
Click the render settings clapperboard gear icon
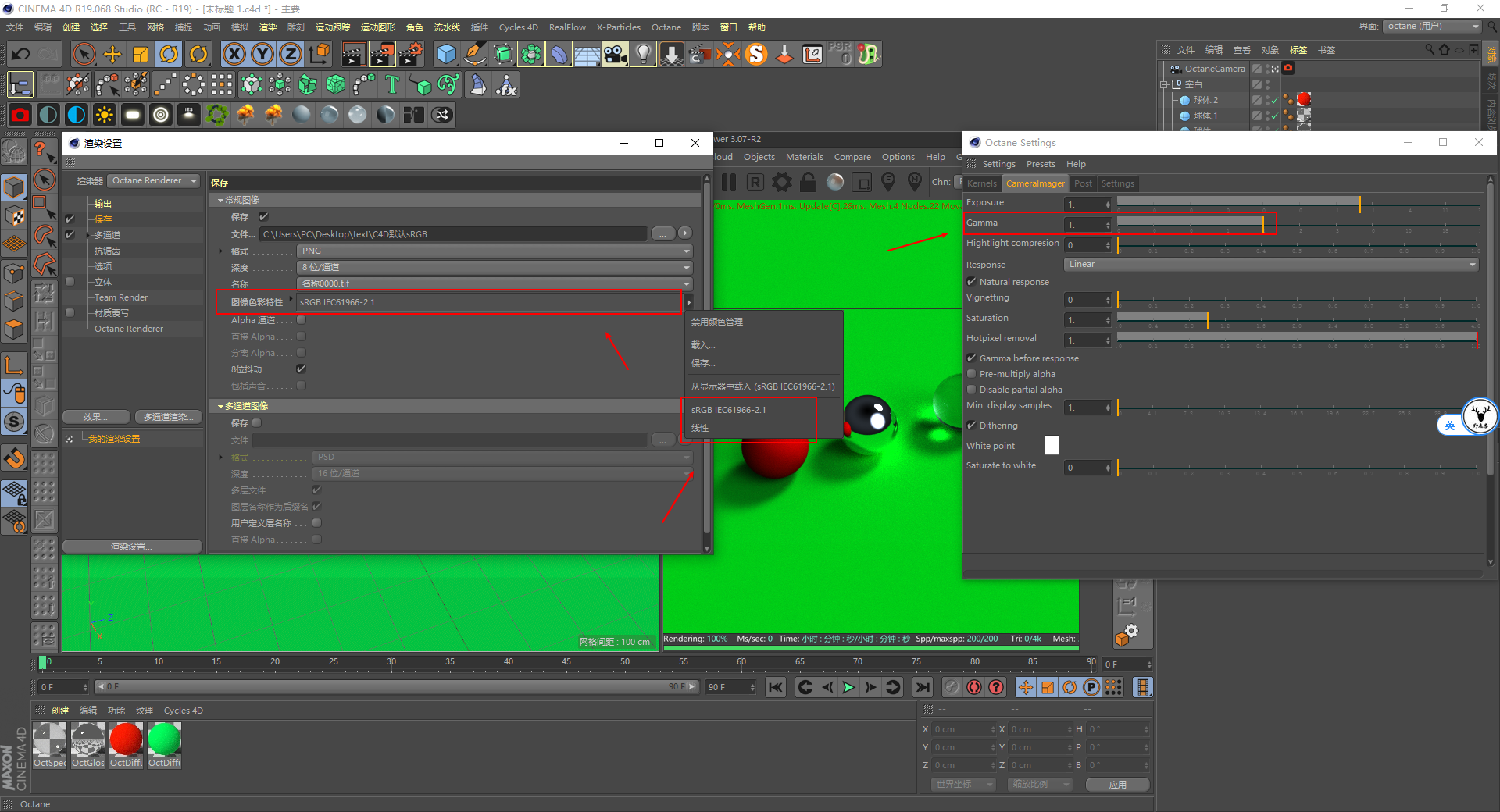[410, 54]
